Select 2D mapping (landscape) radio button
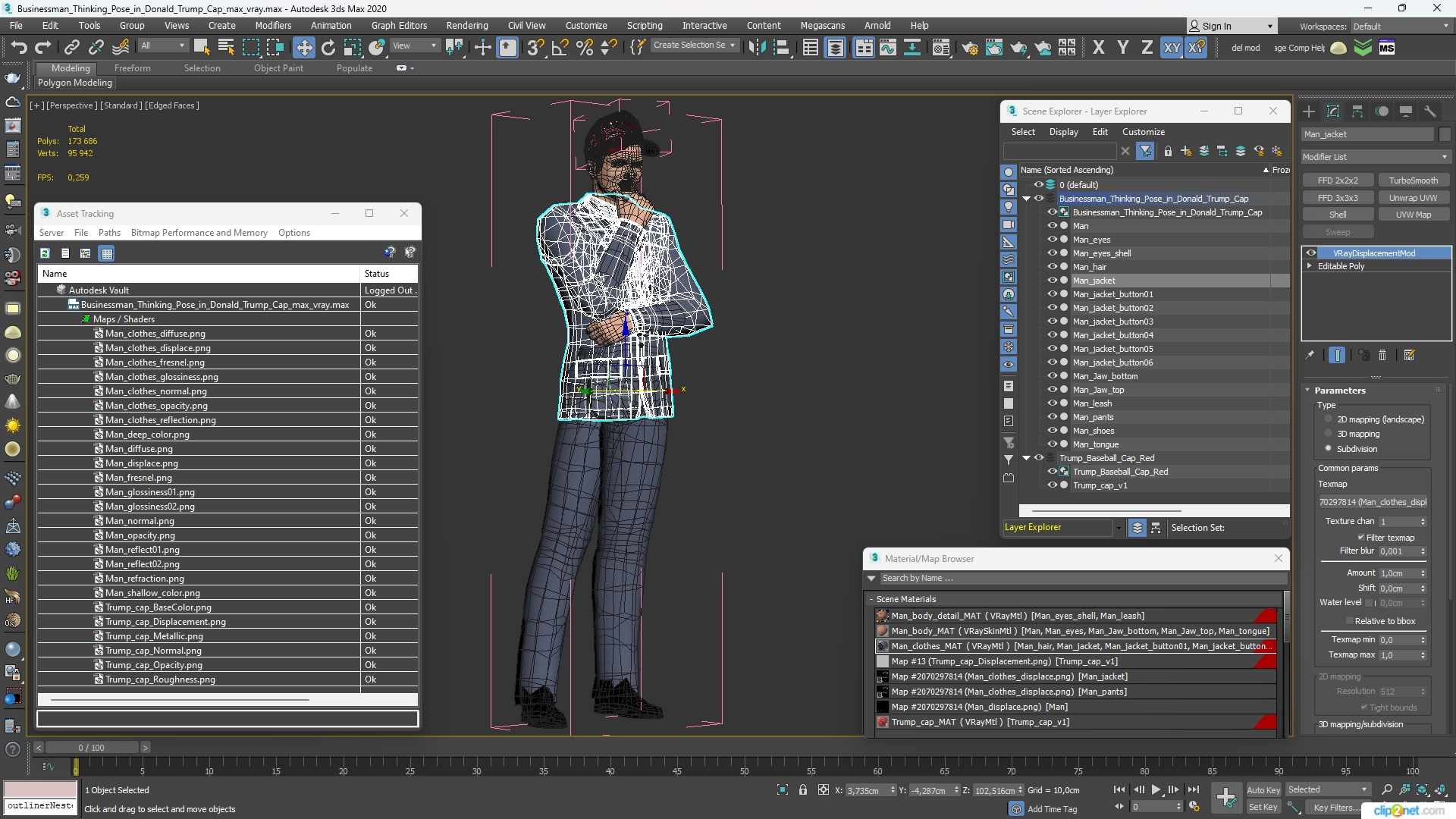1456x819 pixels. (x=1329, y=419)
